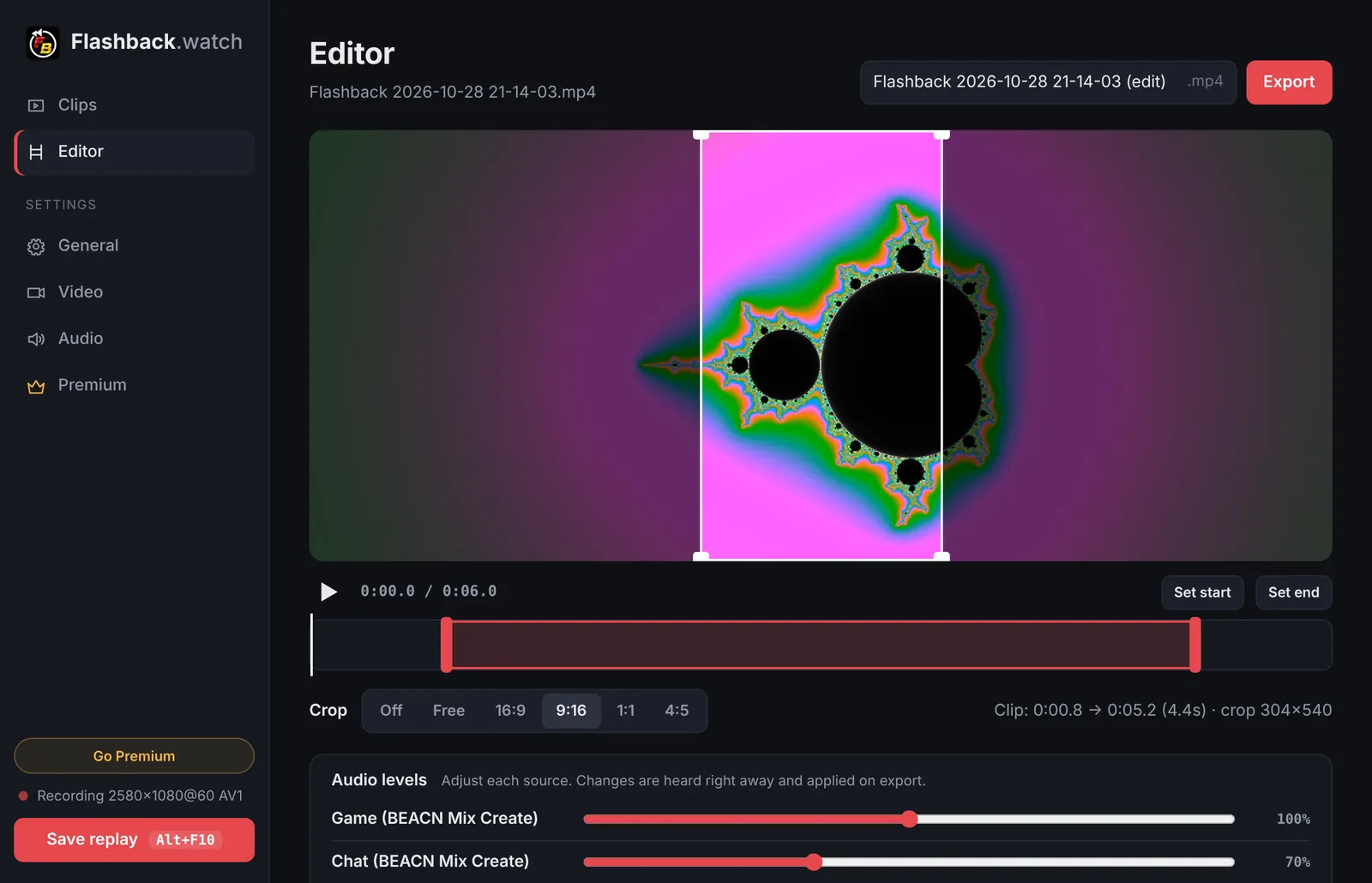Image resolution: width=1372 pixels, height=883 pixels.
Task: Click Go Premium button
Action: [x=134, y=756]
